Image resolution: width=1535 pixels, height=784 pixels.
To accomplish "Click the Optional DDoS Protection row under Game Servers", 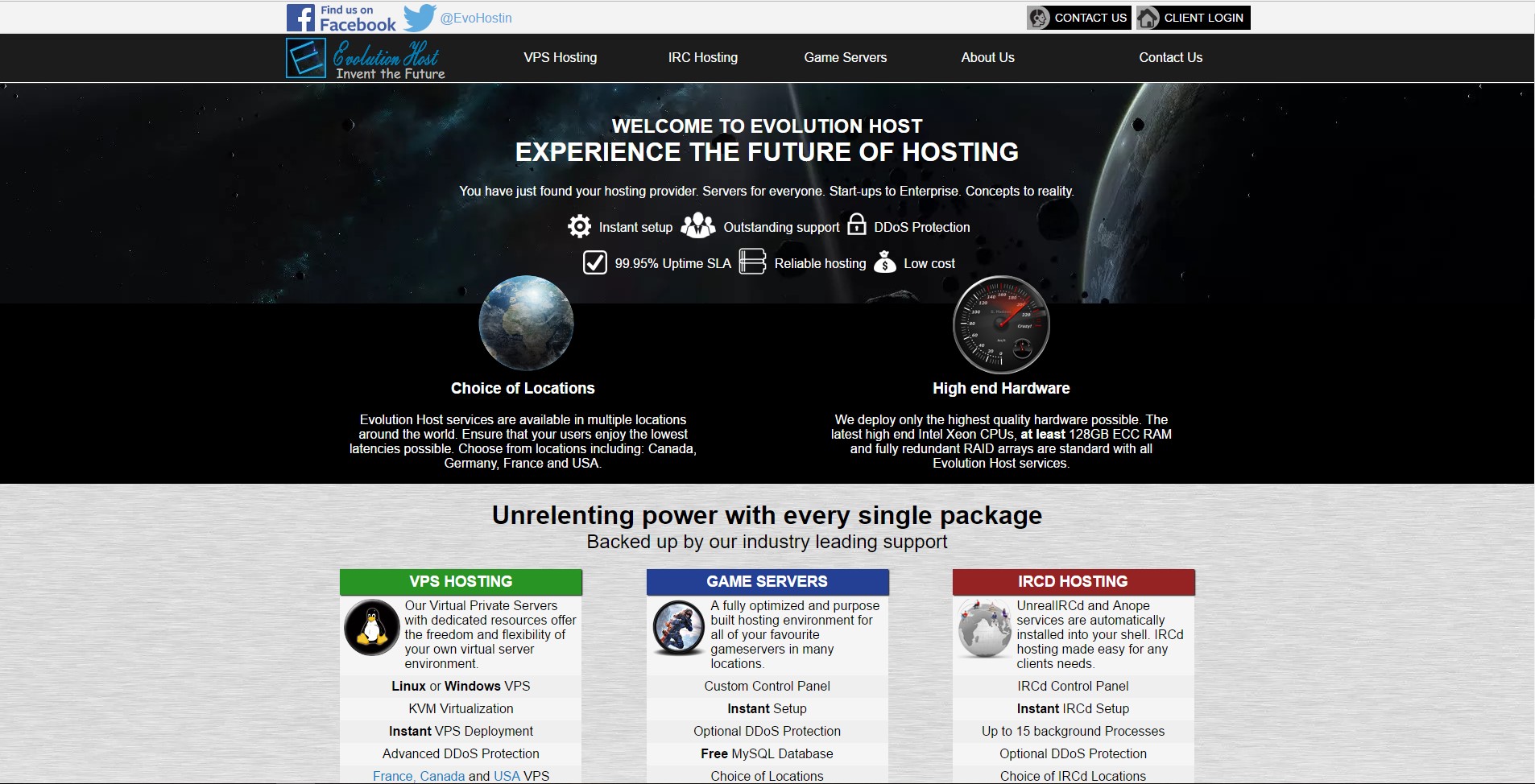I will coord(767,731).
